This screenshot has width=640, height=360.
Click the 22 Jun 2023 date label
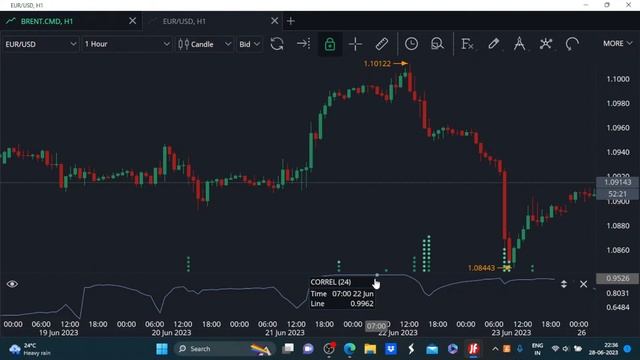click(398, 333)
